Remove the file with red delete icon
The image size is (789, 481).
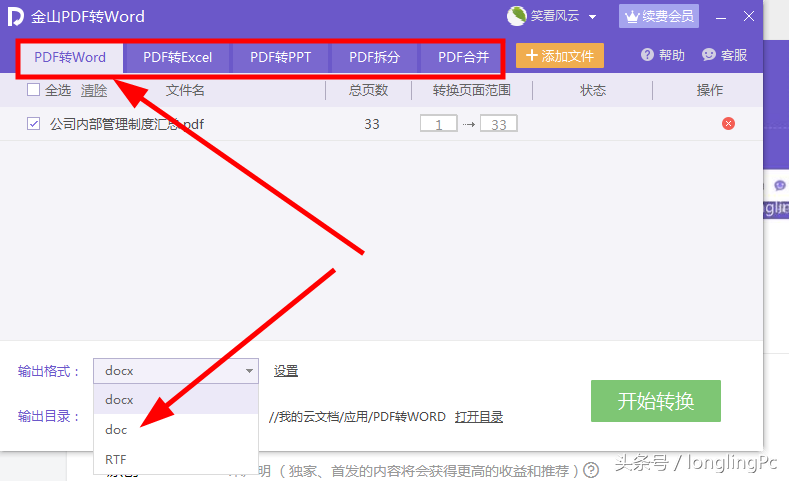coord(728,123)
